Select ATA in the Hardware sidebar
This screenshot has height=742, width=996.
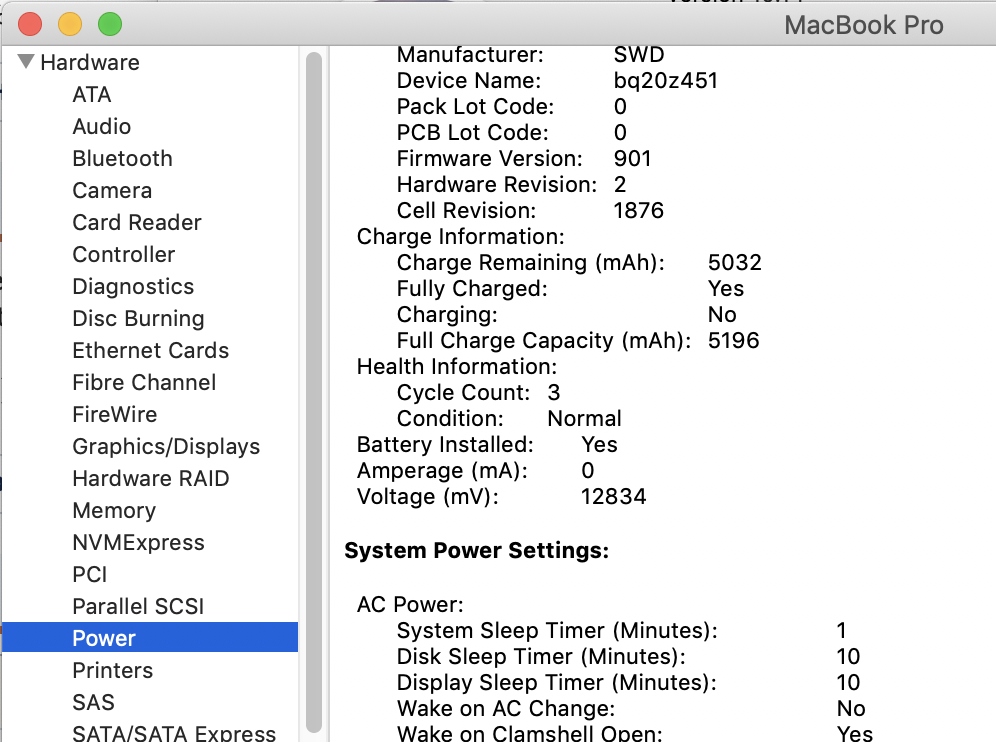pos(92,95)
